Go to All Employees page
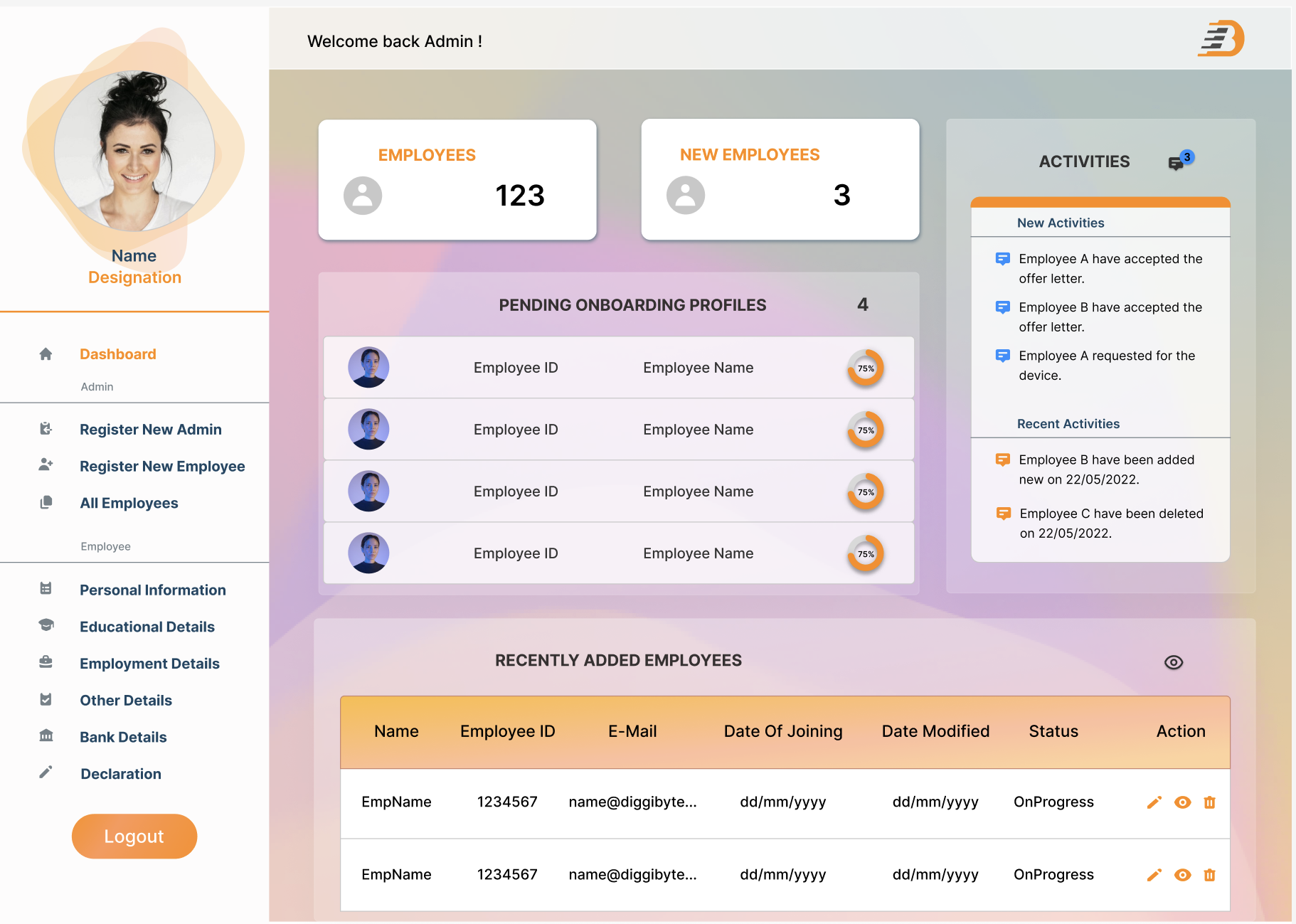Image resolution: width=1296 pixels, height=924 pixels. (x=129, y=503)
